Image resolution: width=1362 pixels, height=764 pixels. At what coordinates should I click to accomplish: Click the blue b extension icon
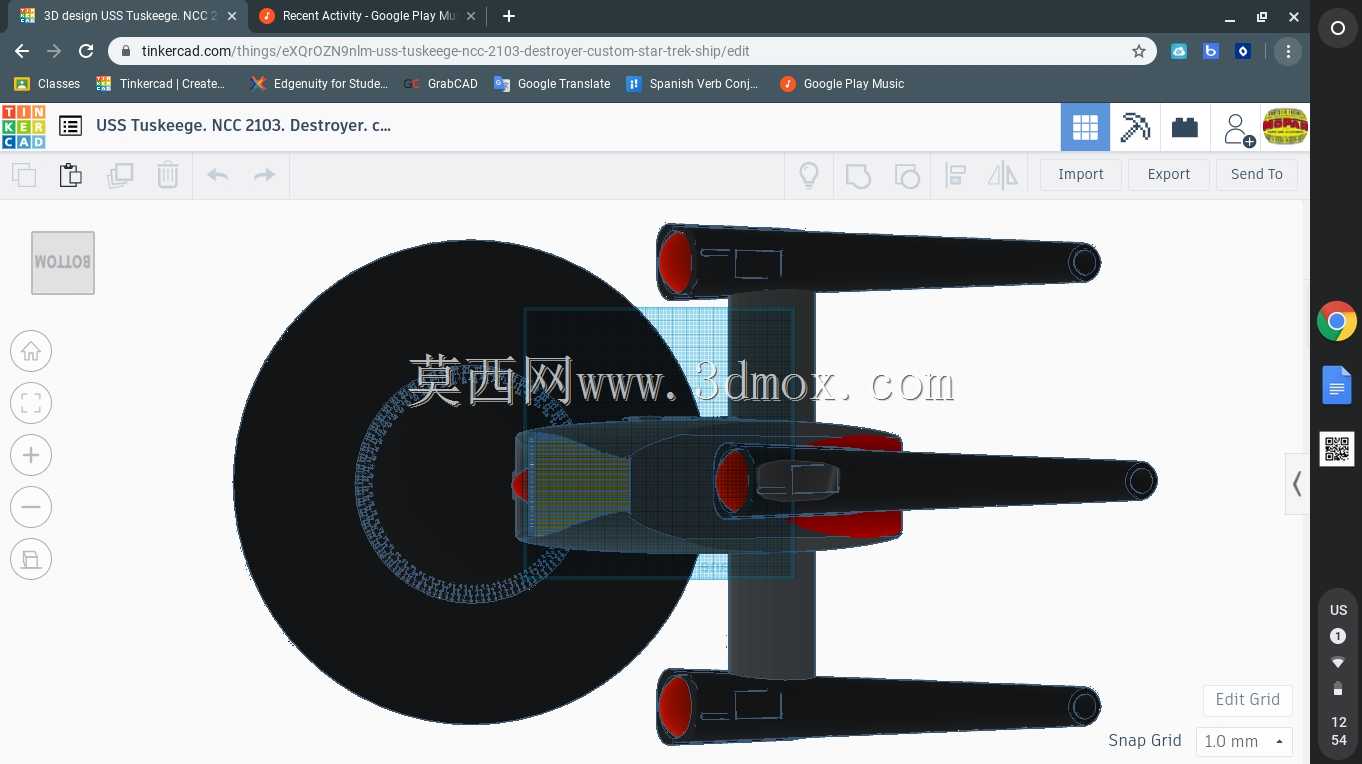1211,51
